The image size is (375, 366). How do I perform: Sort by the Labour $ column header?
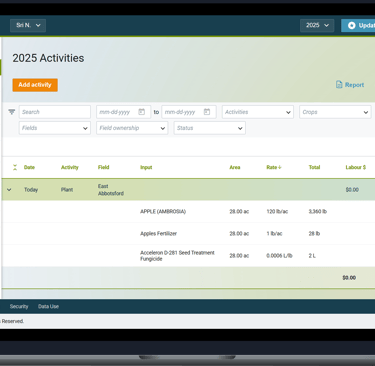tap(356, 167)
